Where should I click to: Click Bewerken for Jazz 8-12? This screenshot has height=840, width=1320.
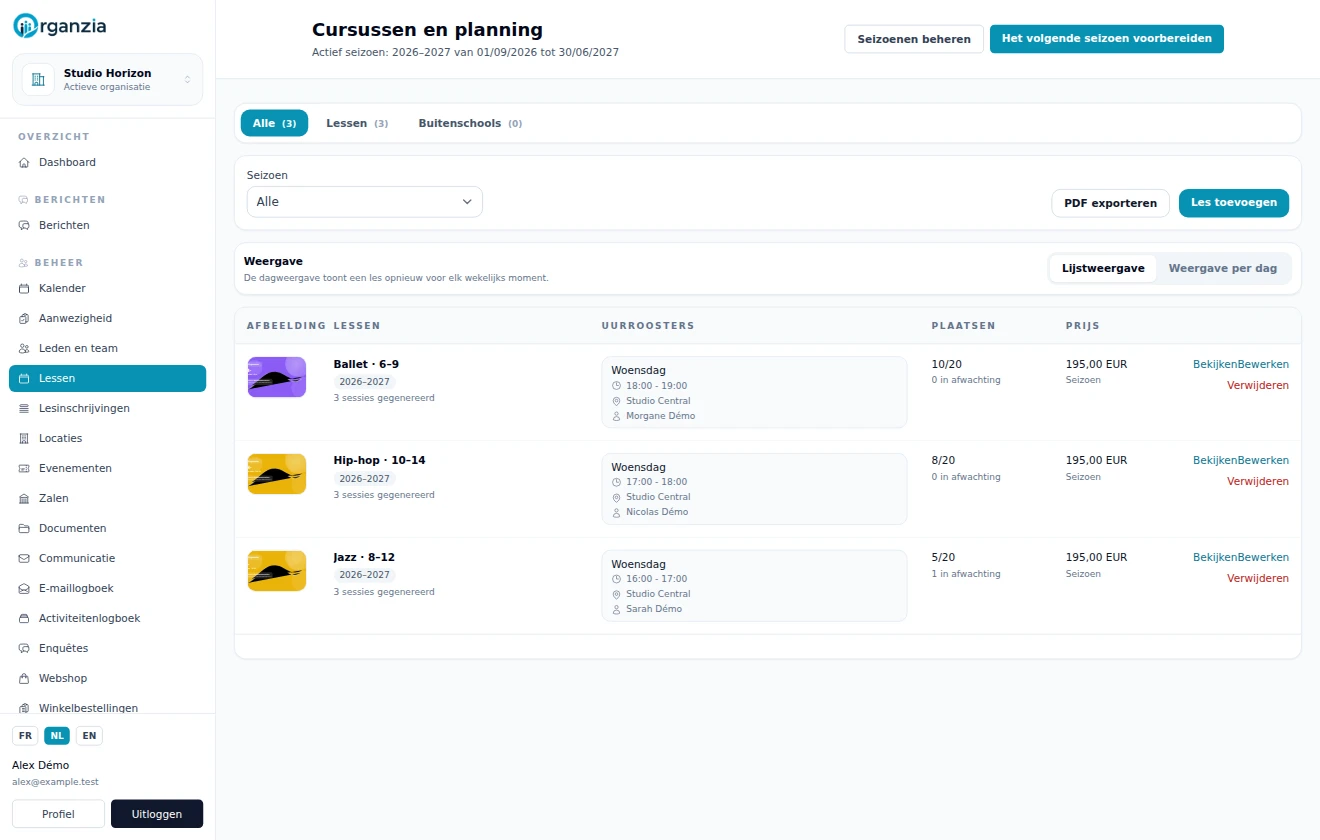(1263, 558)
